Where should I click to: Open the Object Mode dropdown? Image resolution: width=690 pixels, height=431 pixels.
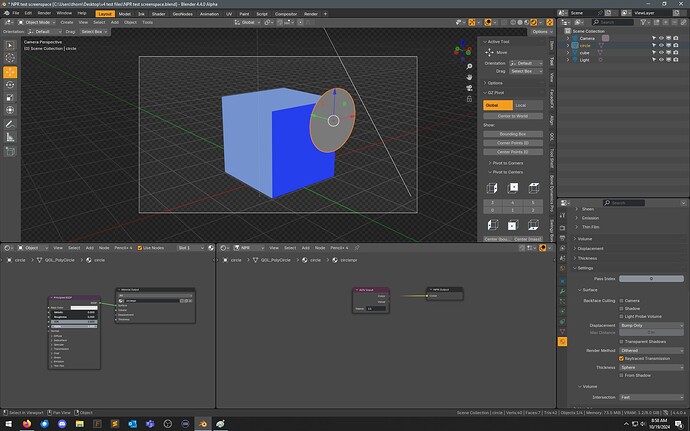(x=37, y=22)
